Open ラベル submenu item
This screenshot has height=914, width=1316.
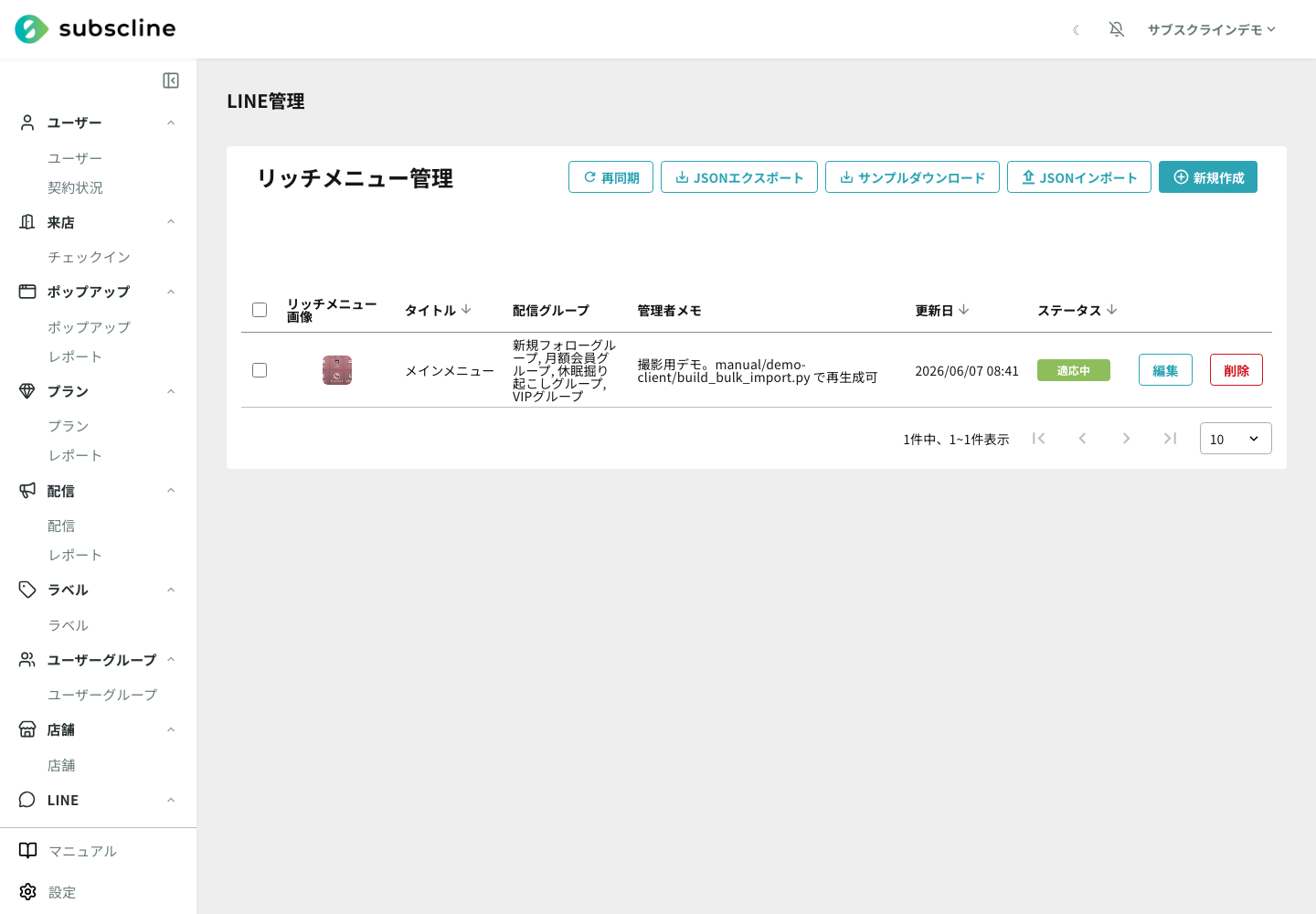coord(69,625)
